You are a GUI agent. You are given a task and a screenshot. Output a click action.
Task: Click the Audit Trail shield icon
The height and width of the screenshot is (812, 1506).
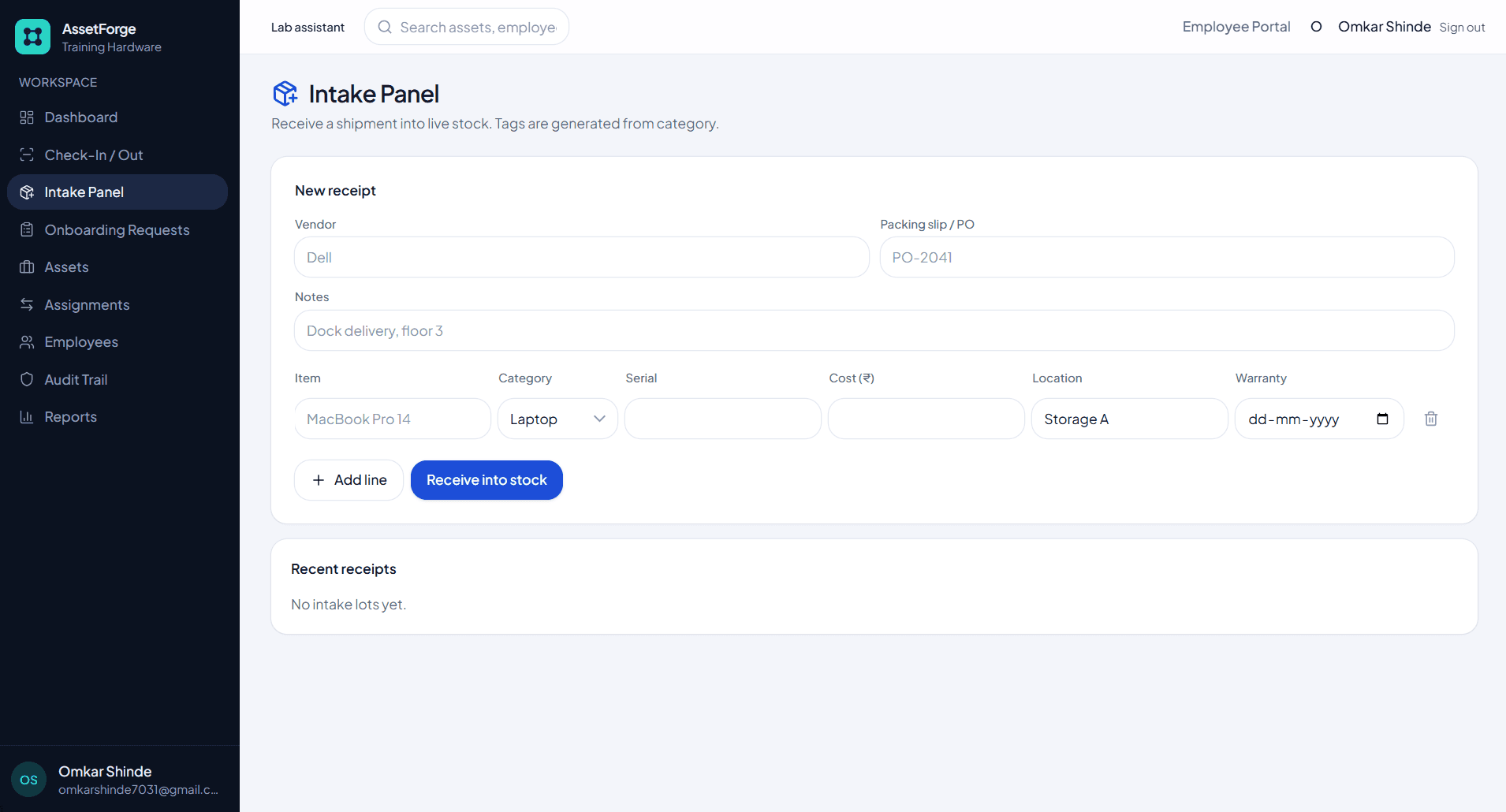(x=27, y=379)
